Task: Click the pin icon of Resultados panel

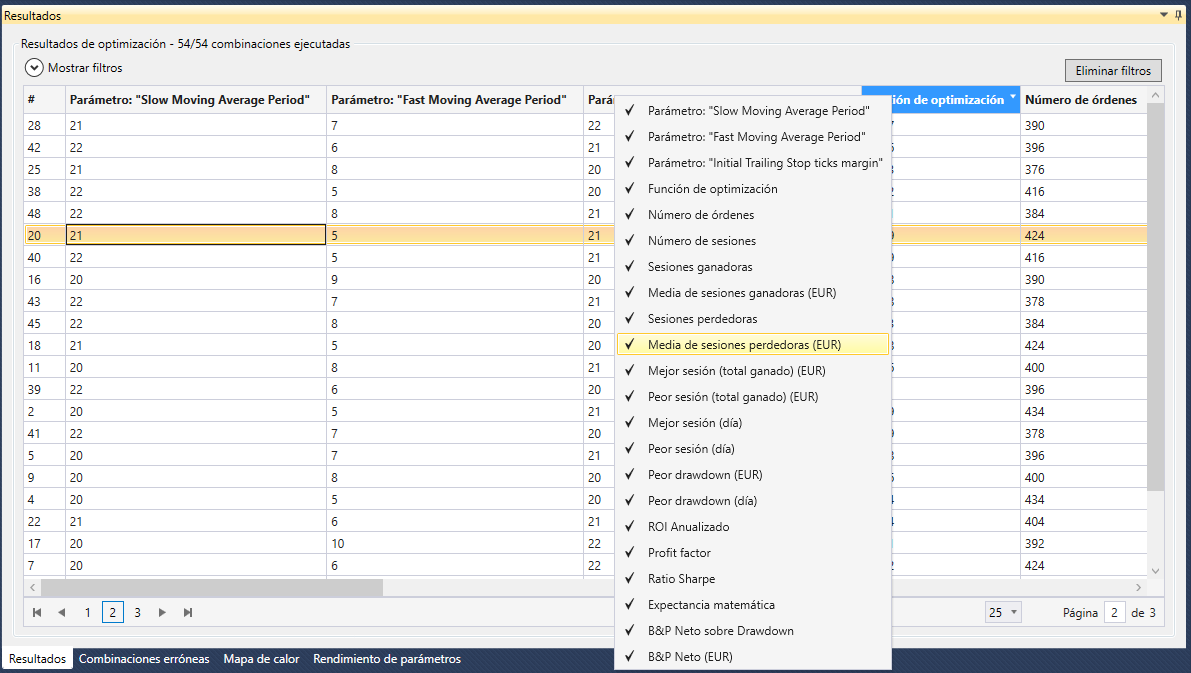Action: point(1178,15)
